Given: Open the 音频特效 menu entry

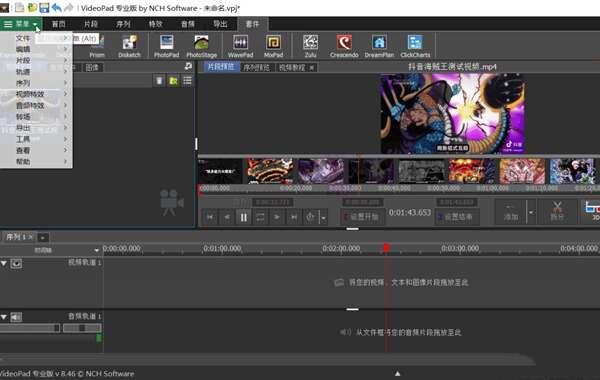Looking at the screenshot, I should tap(36, 105).
